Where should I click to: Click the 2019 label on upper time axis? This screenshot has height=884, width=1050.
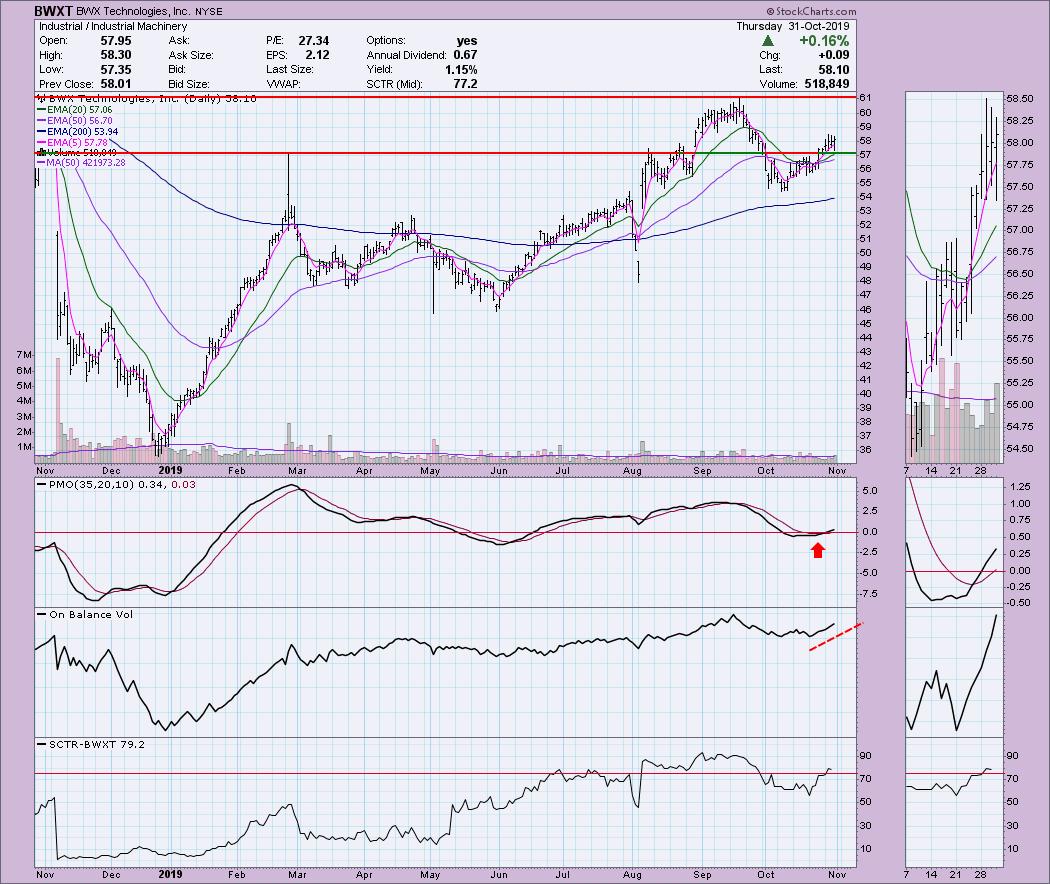tap(171, 470)
